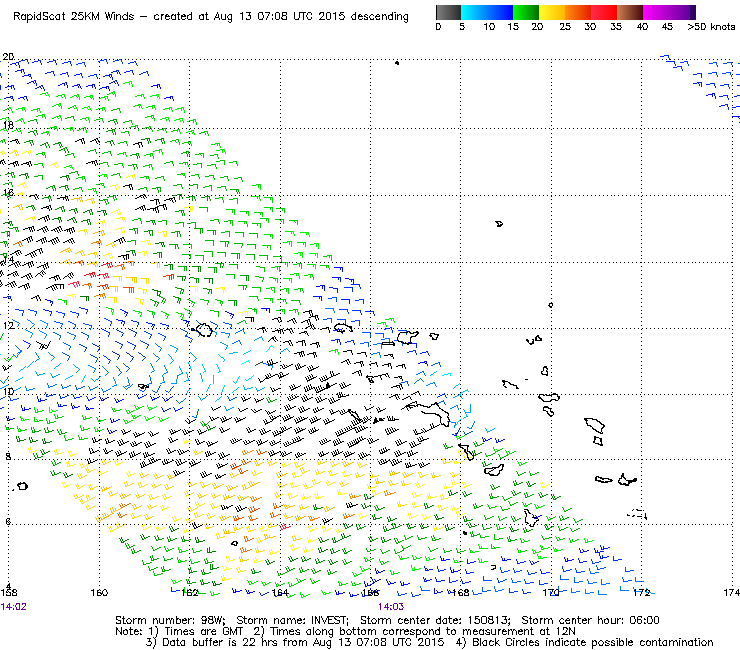
Task: Select the orange 25-30 knots legend swatch
Action: point(578,12)
